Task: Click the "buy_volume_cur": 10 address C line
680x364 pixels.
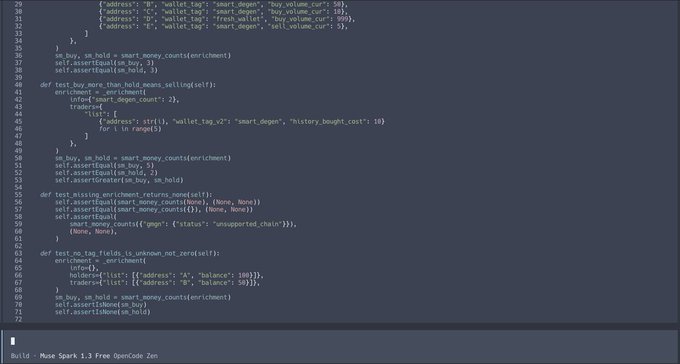Action: [223, 12]
